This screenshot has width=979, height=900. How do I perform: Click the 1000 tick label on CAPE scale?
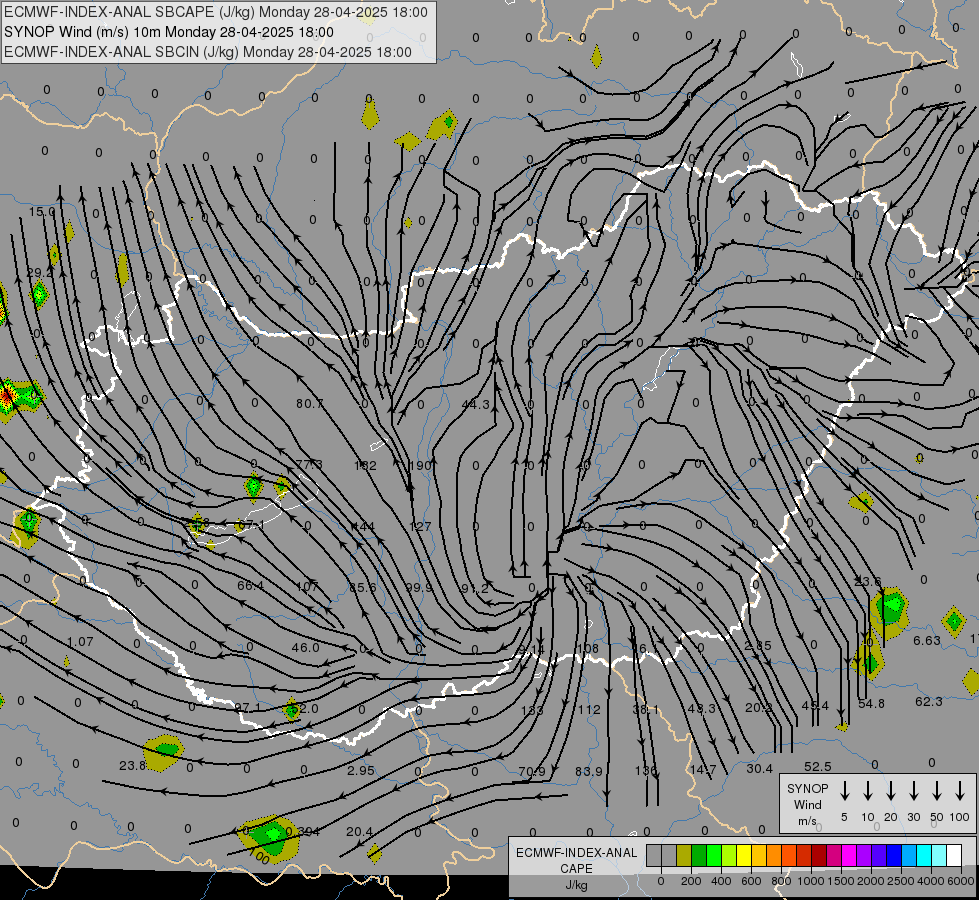810,881
